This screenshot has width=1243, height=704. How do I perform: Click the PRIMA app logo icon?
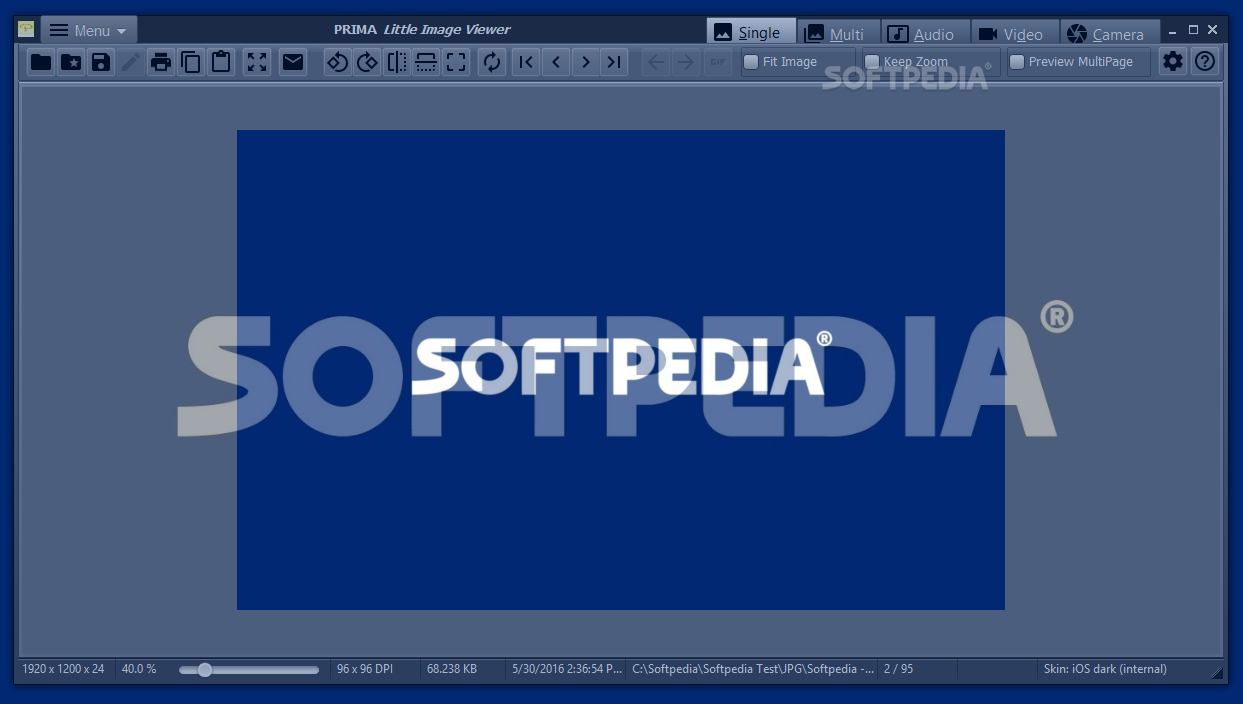point(26,30)
